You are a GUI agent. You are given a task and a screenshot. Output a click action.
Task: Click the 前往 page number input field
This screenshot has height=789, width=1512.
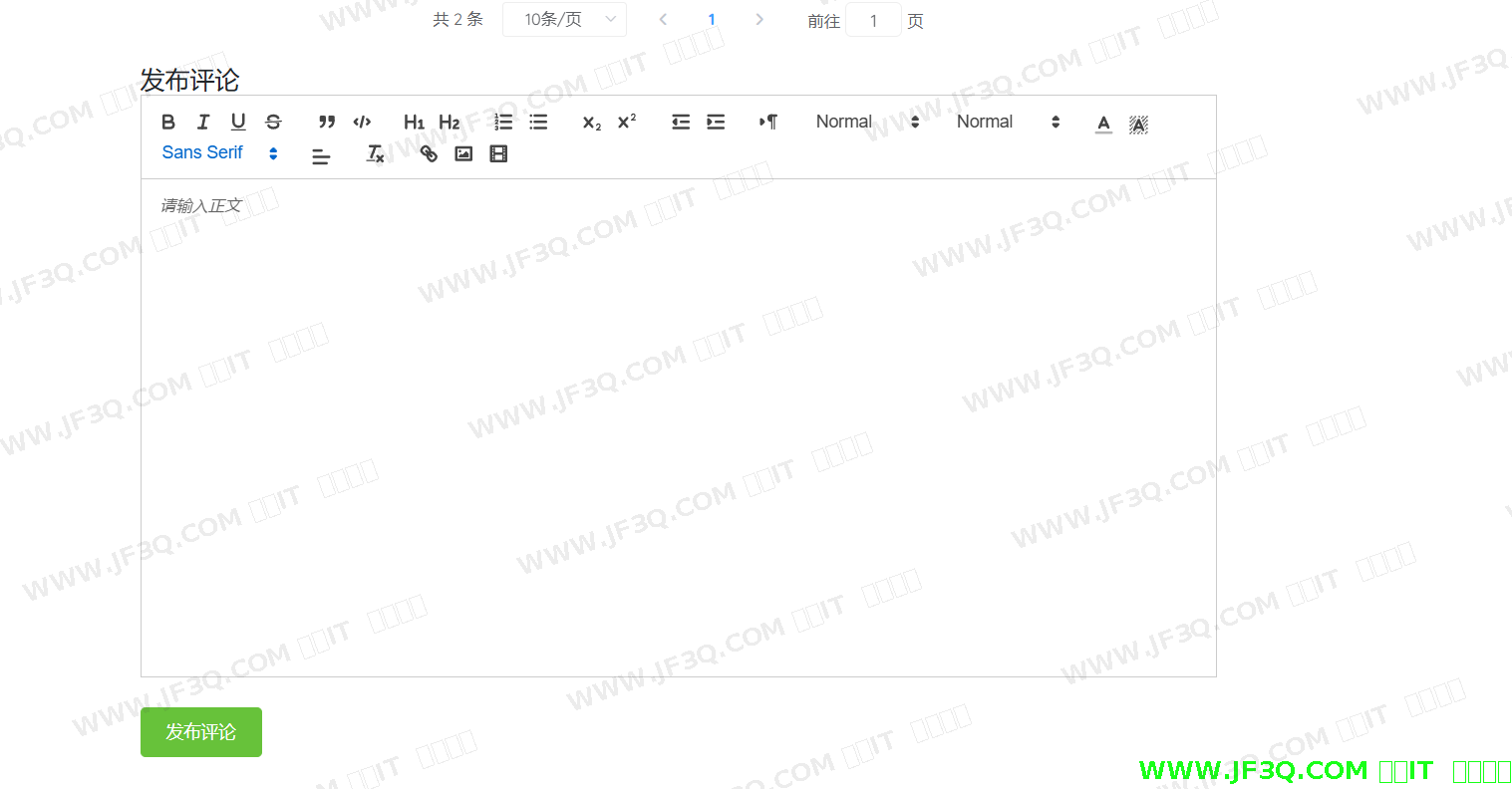873,21
